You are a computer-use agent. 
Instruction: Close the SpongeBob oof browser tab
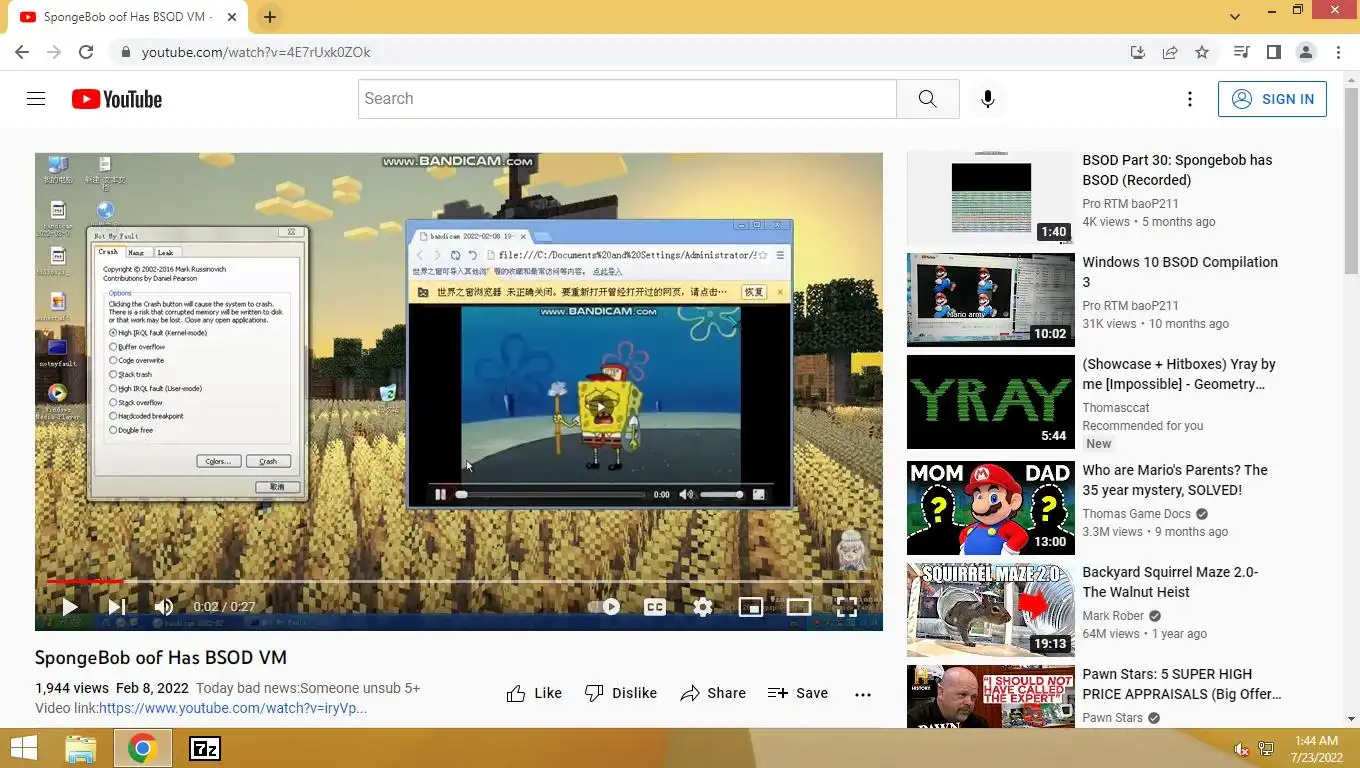click(x=232, y=17)
